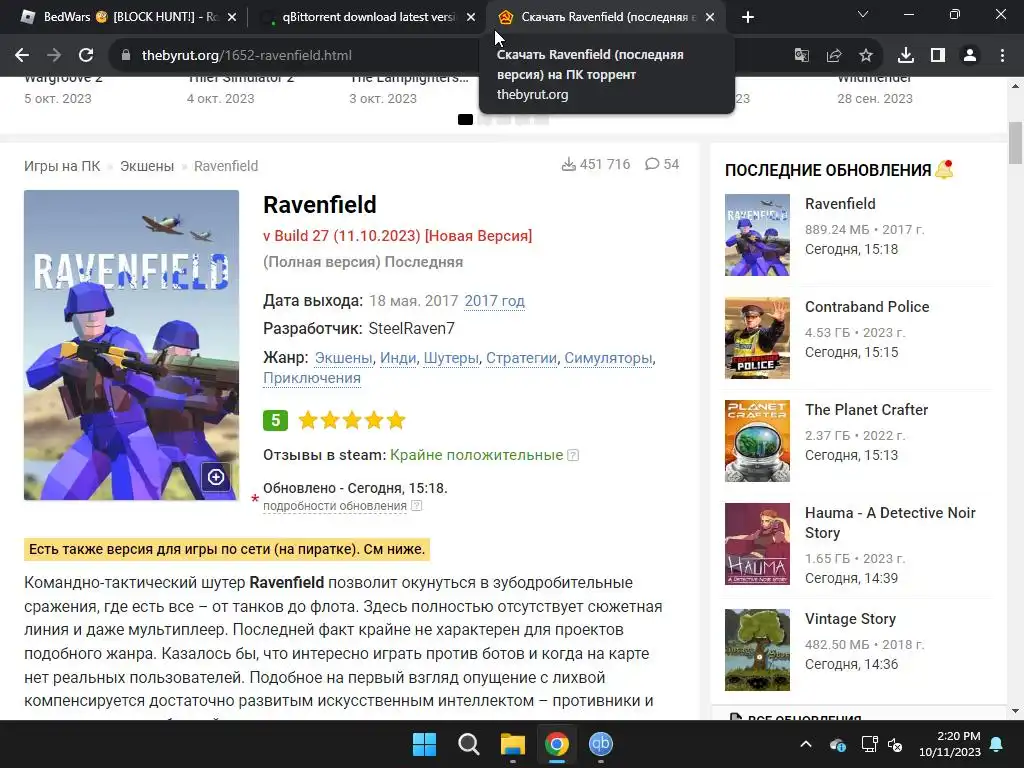Open the Экшены genre link

tap(344, 358)
